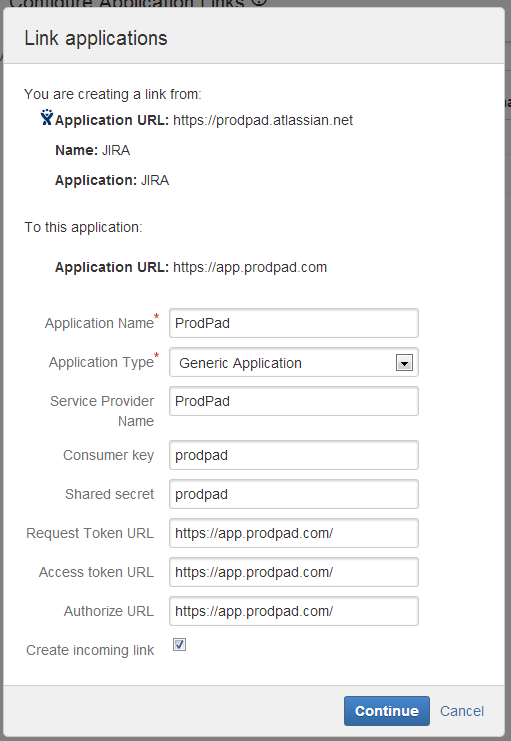This screenshot has height=741, width=511.
Task: Open the Application Type dropdown arrow
Action: click(x=404, y=363)
